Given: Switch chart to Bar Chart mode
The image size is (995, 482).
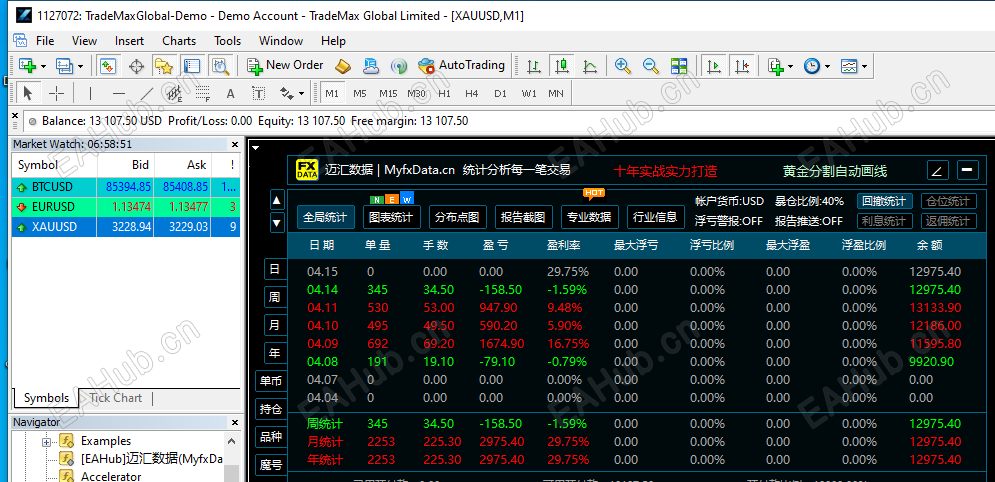Looking at the screenshot, I should tap(533, 65).
